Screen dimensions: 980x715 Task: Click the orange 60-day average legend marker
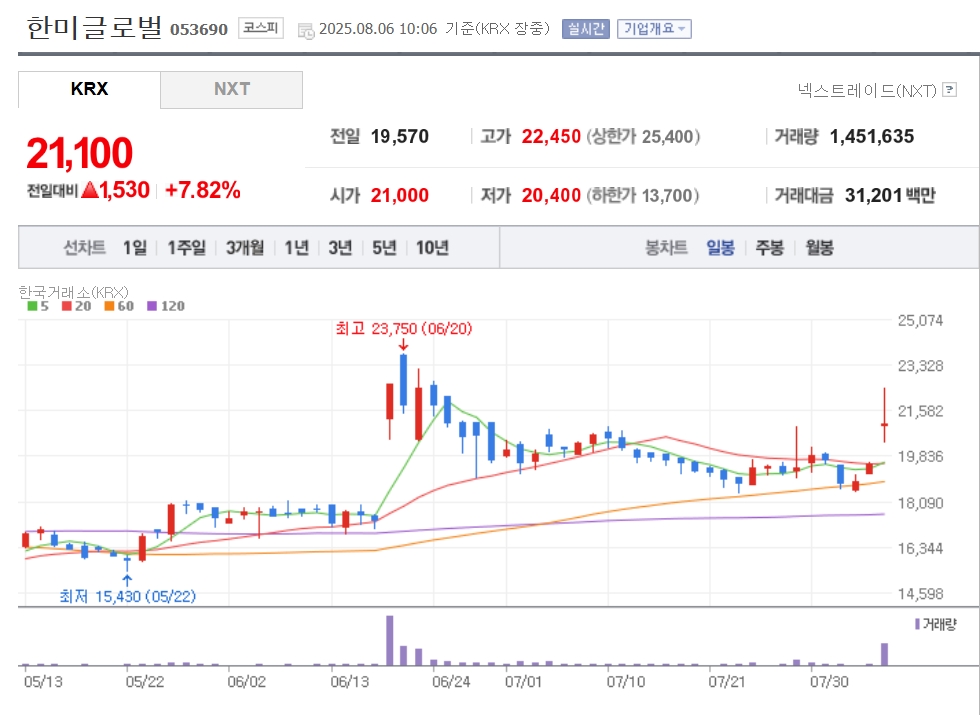coord(109,306)
